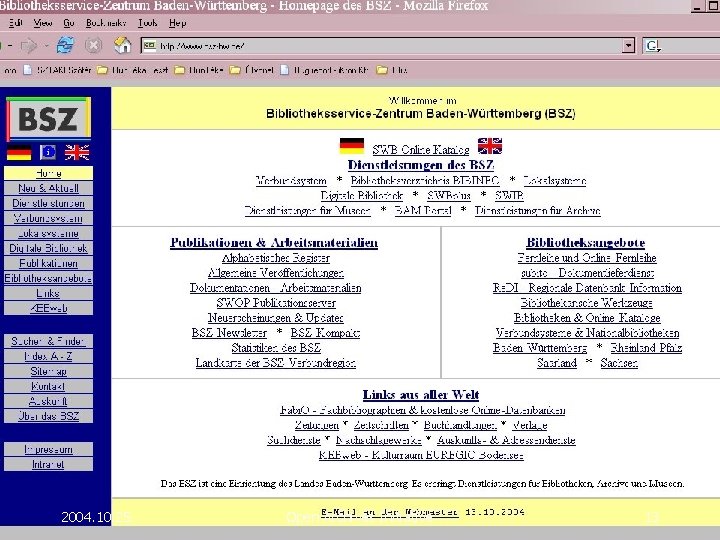
Task: Open the address bar history dropdown arrow
Action: [x=628, y=45]
